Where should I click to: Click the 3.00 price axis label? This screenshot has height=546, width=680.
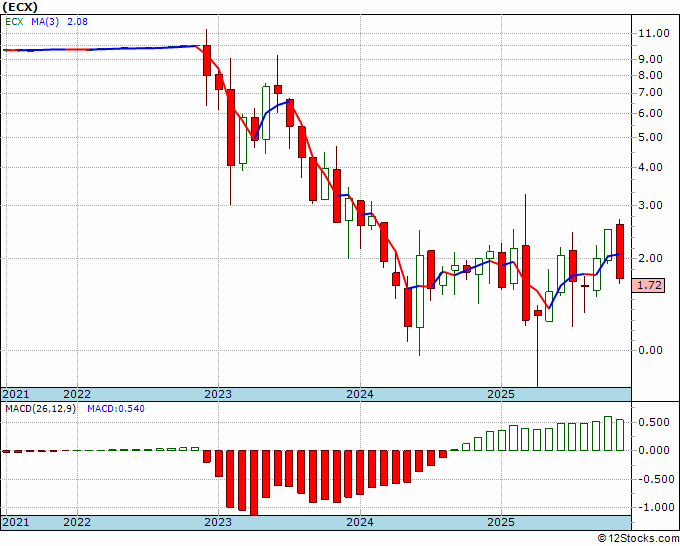click(651, 205)
